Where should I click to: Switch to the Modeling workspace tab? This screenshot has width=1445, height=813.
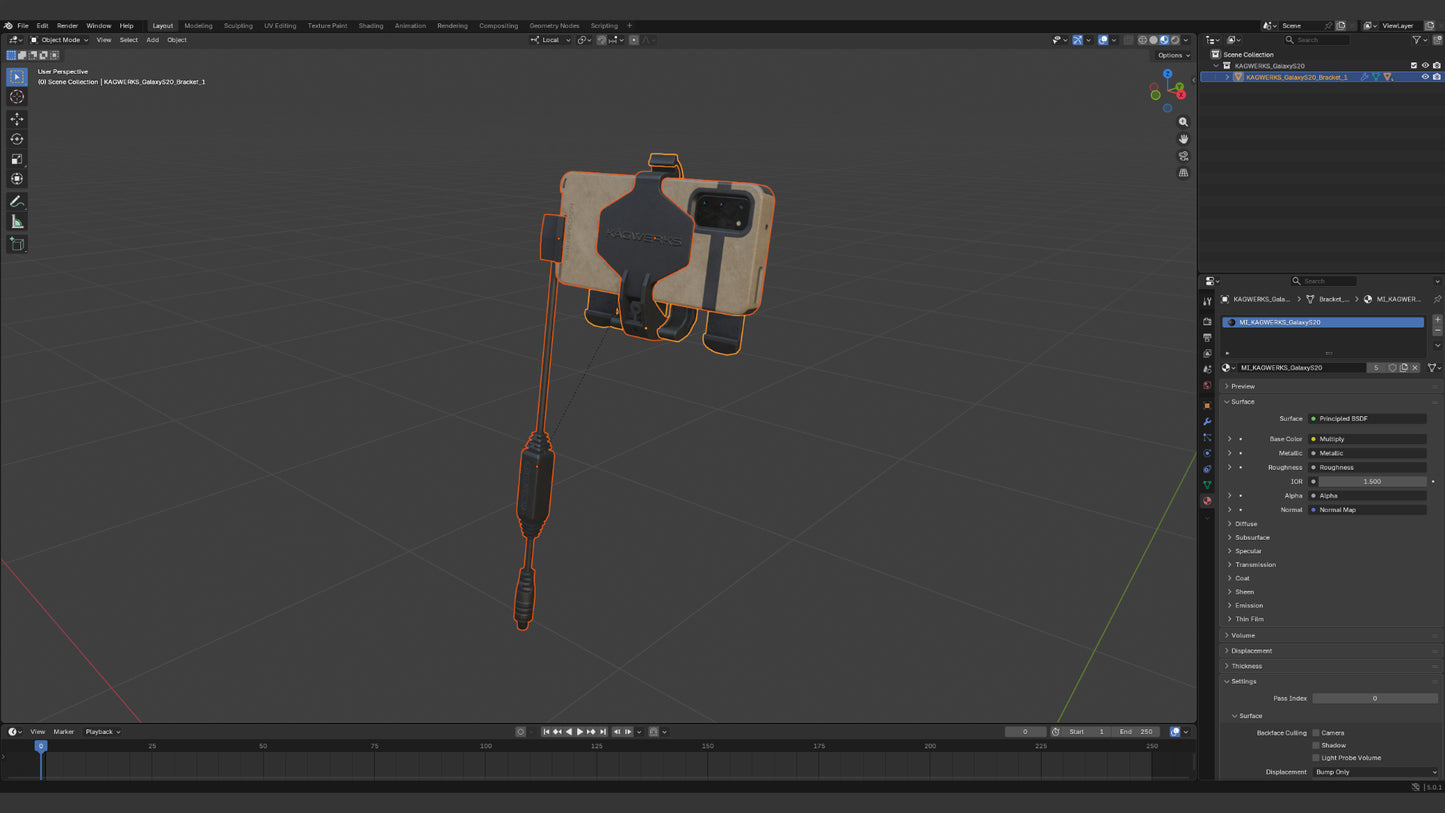click(x=198, y=26)
